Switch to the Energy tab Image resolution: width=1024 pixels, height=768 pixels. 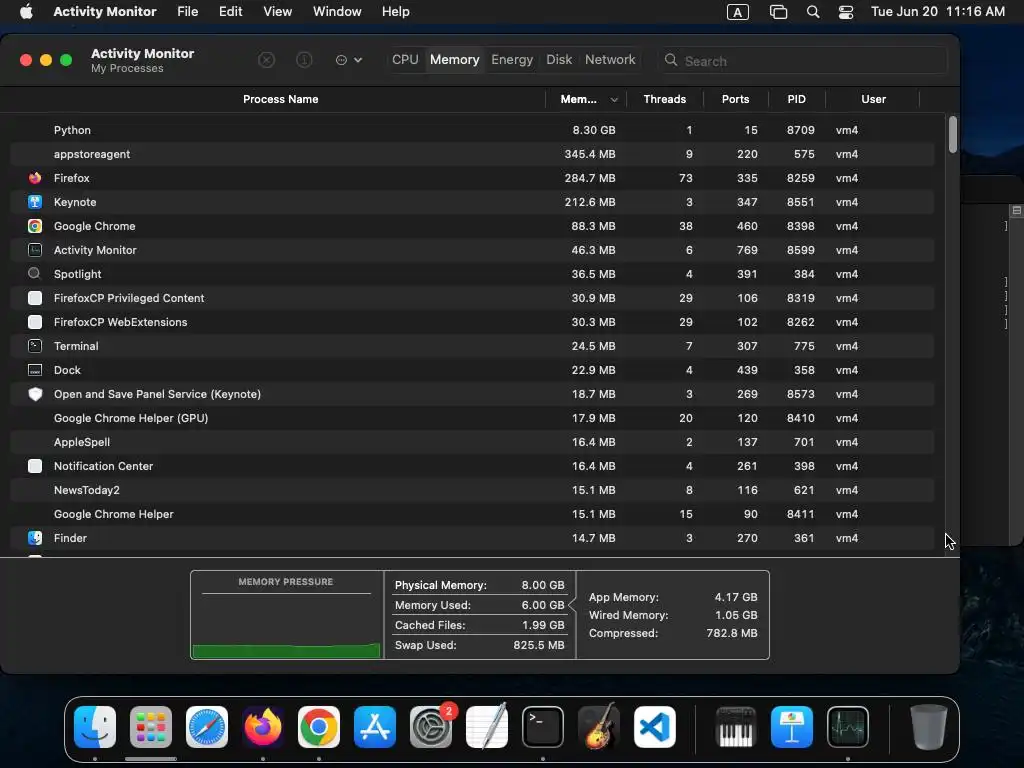(512, 59)
